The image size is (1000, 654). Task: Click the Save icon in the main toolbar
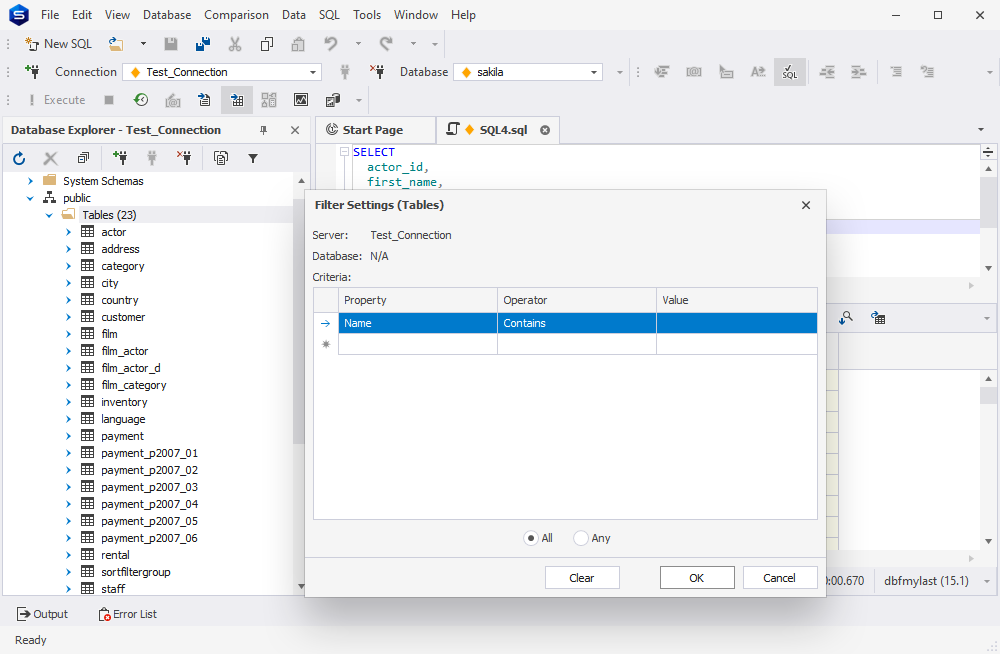point(170,44)
